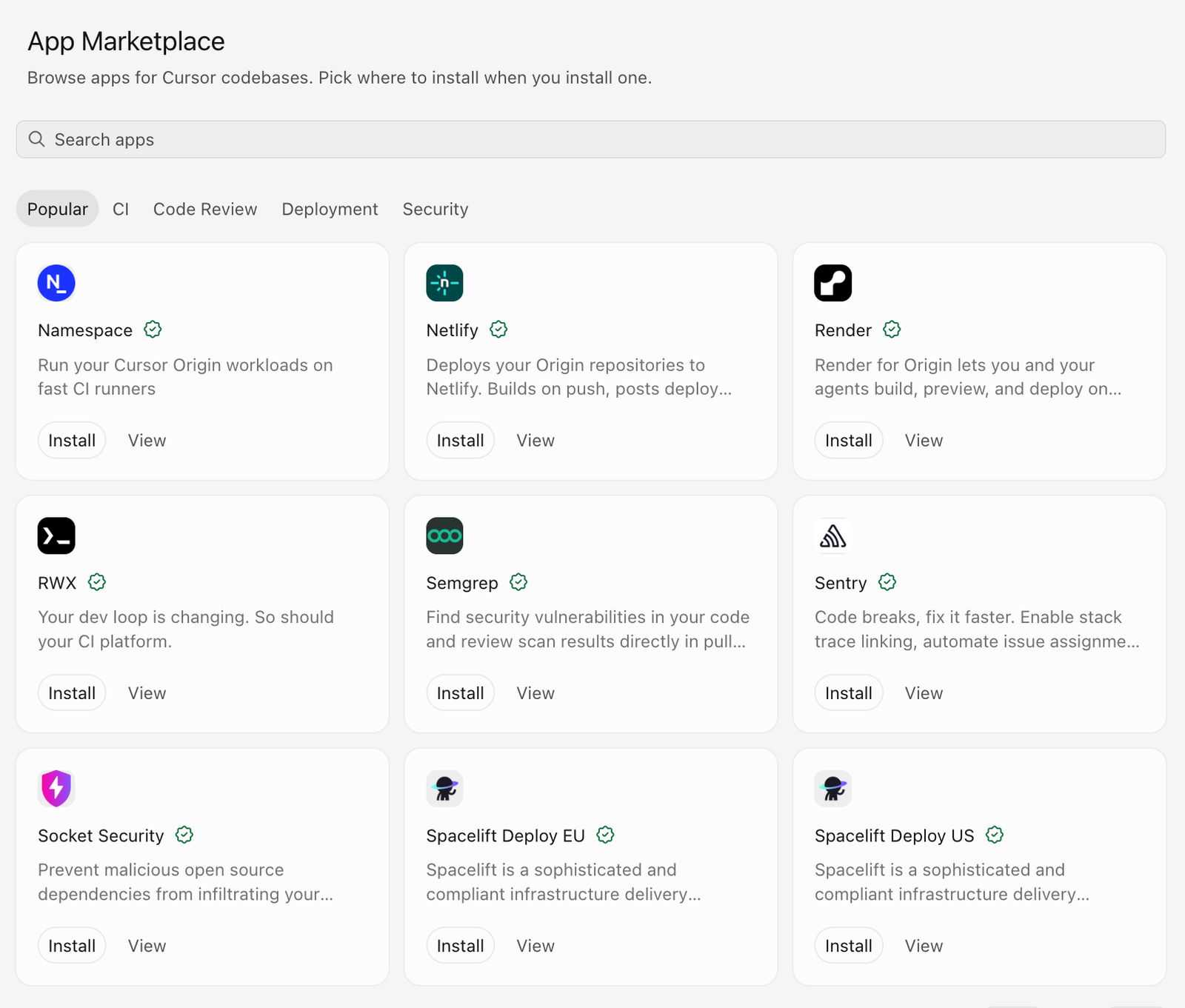
Task: Install Spacelift Deploy US
Action: 849,946
